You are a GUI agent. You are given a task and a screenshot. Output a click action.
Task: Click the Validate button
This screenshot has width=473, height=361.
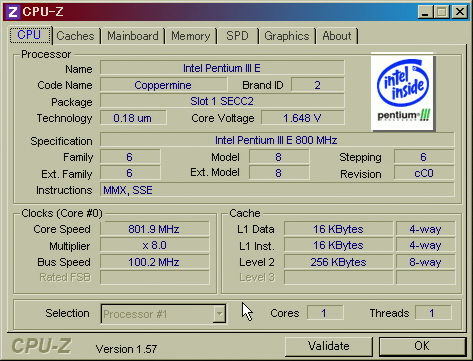tap(329, 346)
